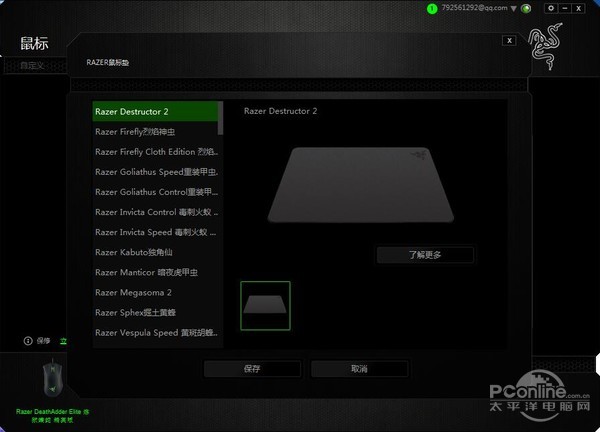
Task: Select the Razer Firefly mouse mat entry
Action: (155, 132)
